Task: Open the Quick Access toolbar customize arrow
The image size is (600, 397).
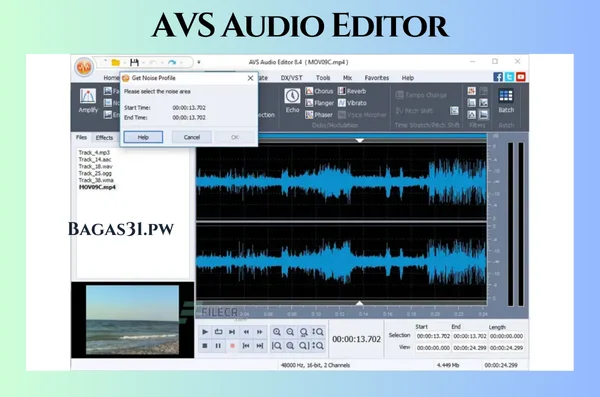Action: tap(199, 62)
